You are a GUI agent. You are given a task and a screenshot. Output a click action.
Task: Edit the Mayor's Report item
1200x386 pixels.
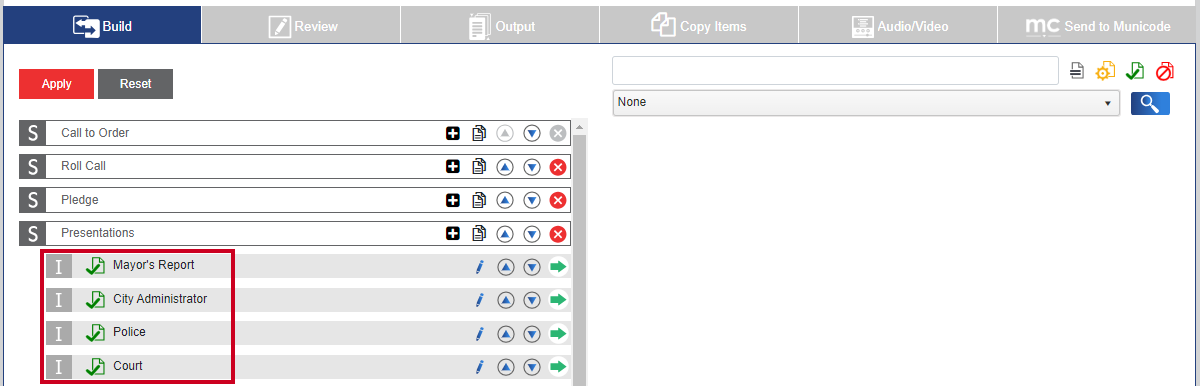click(479, 266)
